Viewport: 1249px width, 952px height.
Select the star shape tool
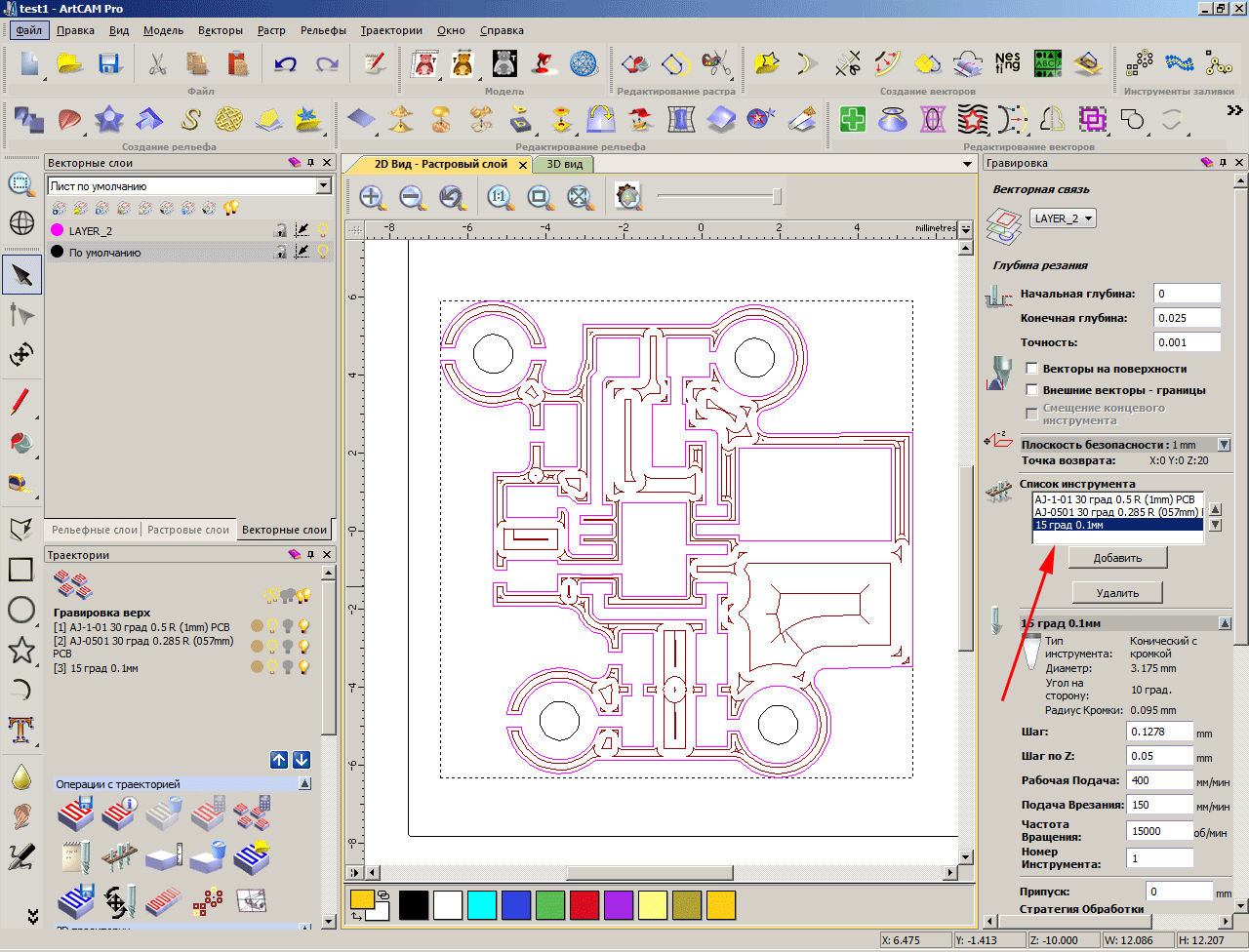click(x=20, y=650)
